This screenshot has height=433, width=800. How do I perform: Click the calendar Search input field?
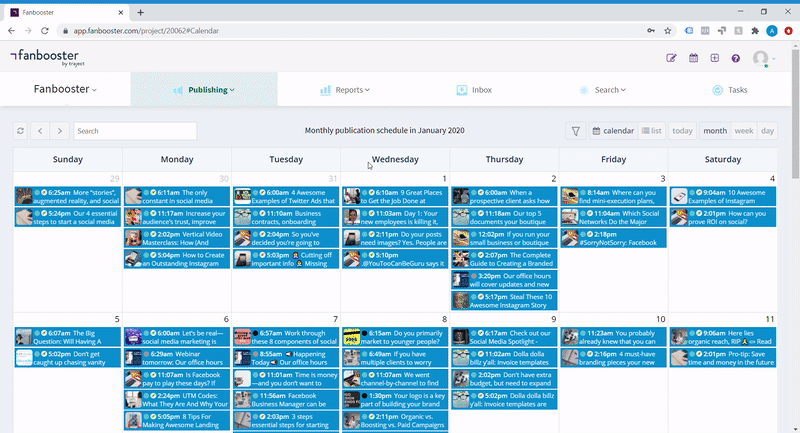pyautogui.click(x=135, y=131)
